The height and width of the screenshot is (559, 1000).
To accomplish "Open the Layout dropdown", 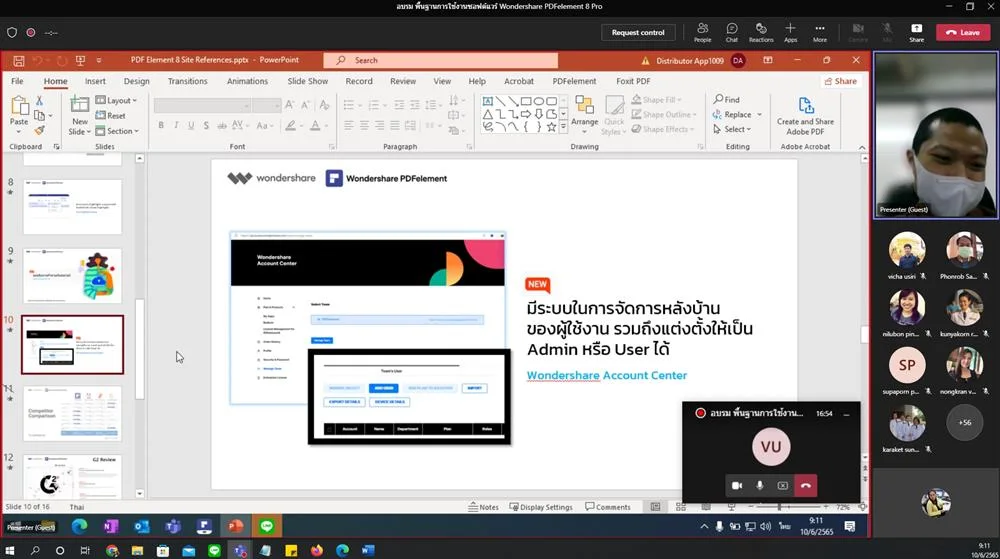I will [x=116, y=100].
